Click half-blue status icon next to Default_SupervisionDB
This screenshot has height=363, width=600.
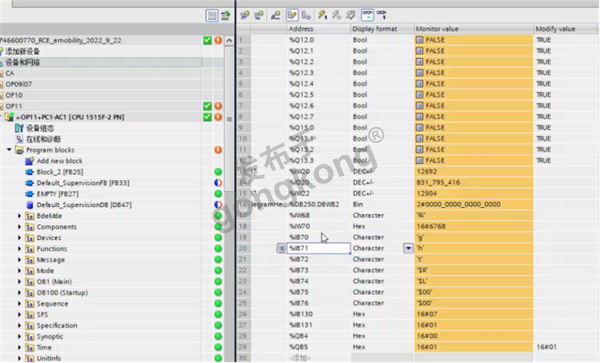pyautogui.click(x=218, y=205)
